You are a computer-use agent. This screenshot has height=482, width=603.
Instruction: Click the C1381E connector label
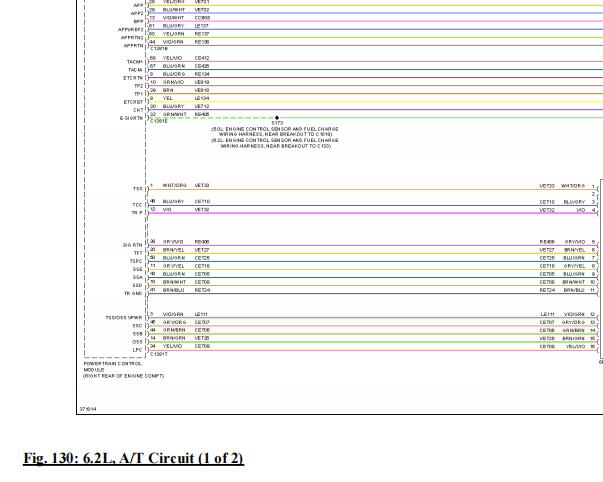point(159,121)
